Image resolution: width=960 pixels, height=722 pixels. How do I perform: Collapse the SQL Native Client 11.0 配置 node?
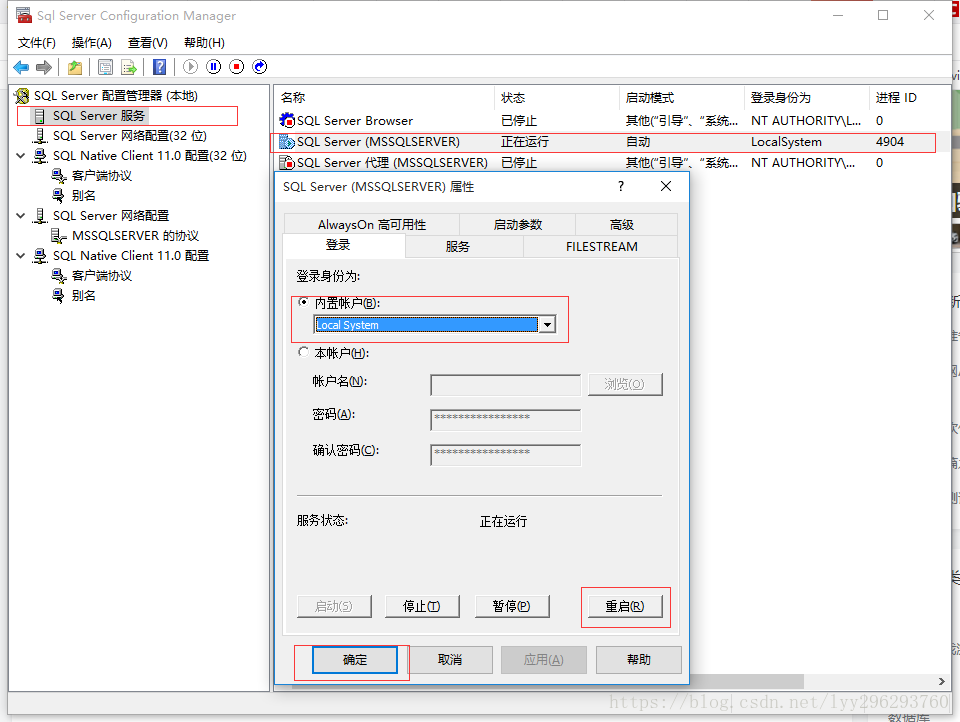click(20, 255)
